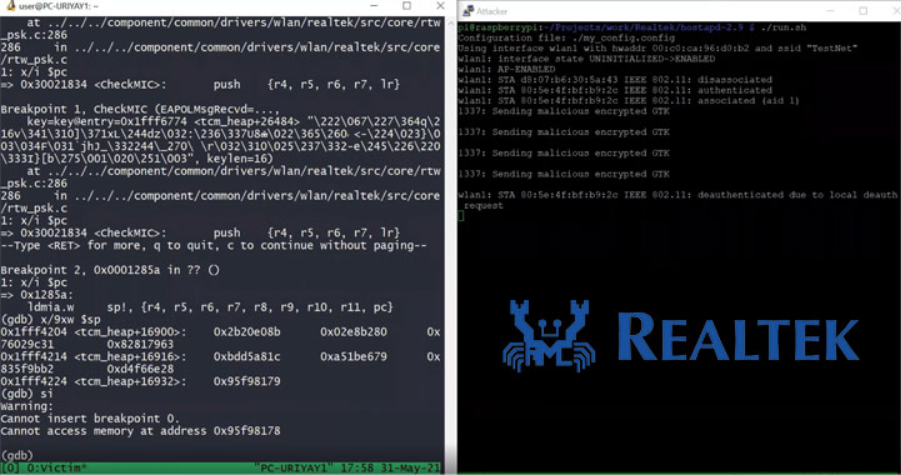Click 'Warning:' line in gdb output
Viewport: 901px width, 475px height.
tap(26, 406)
